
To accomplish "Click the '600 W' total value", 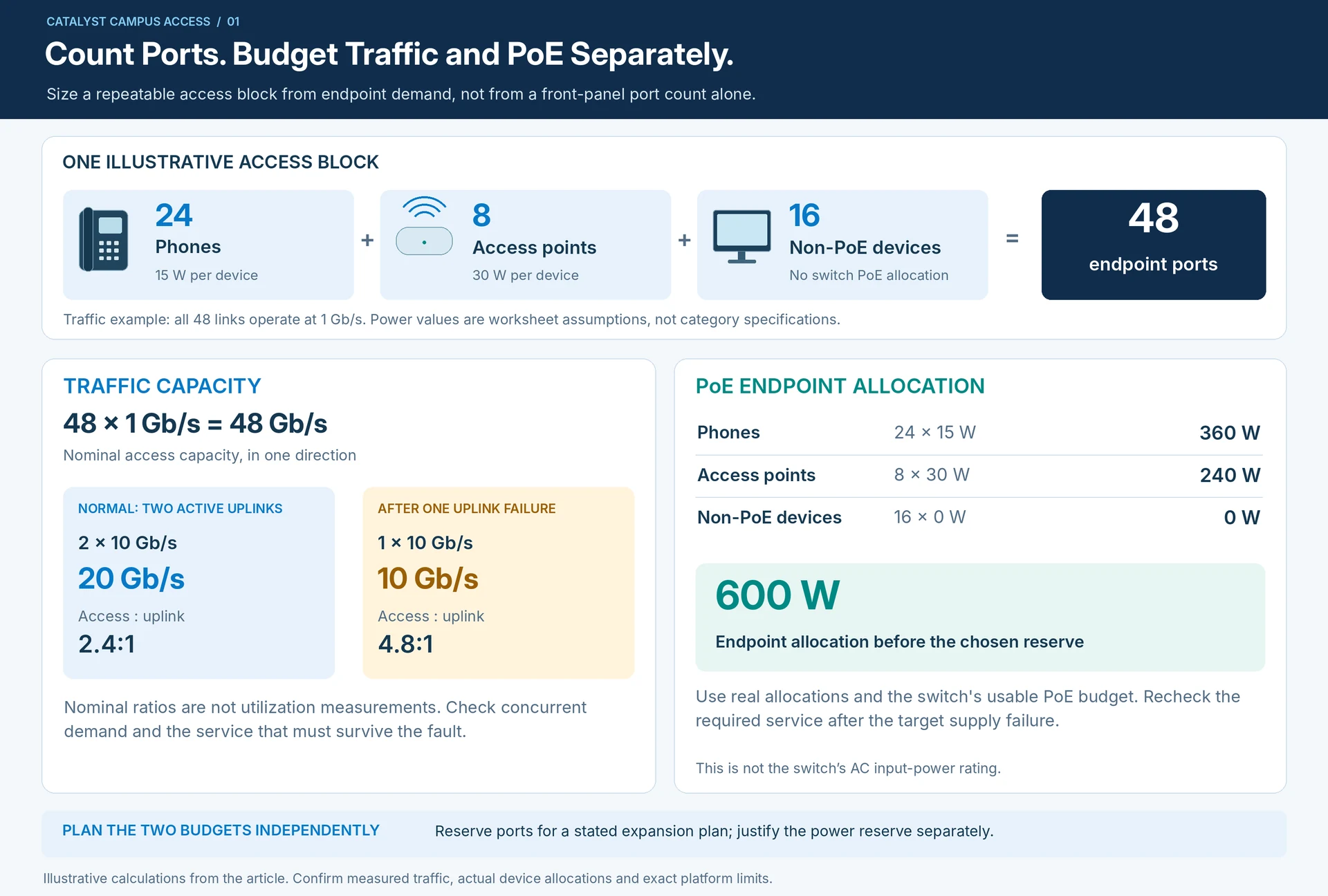I will coord(777,595).
